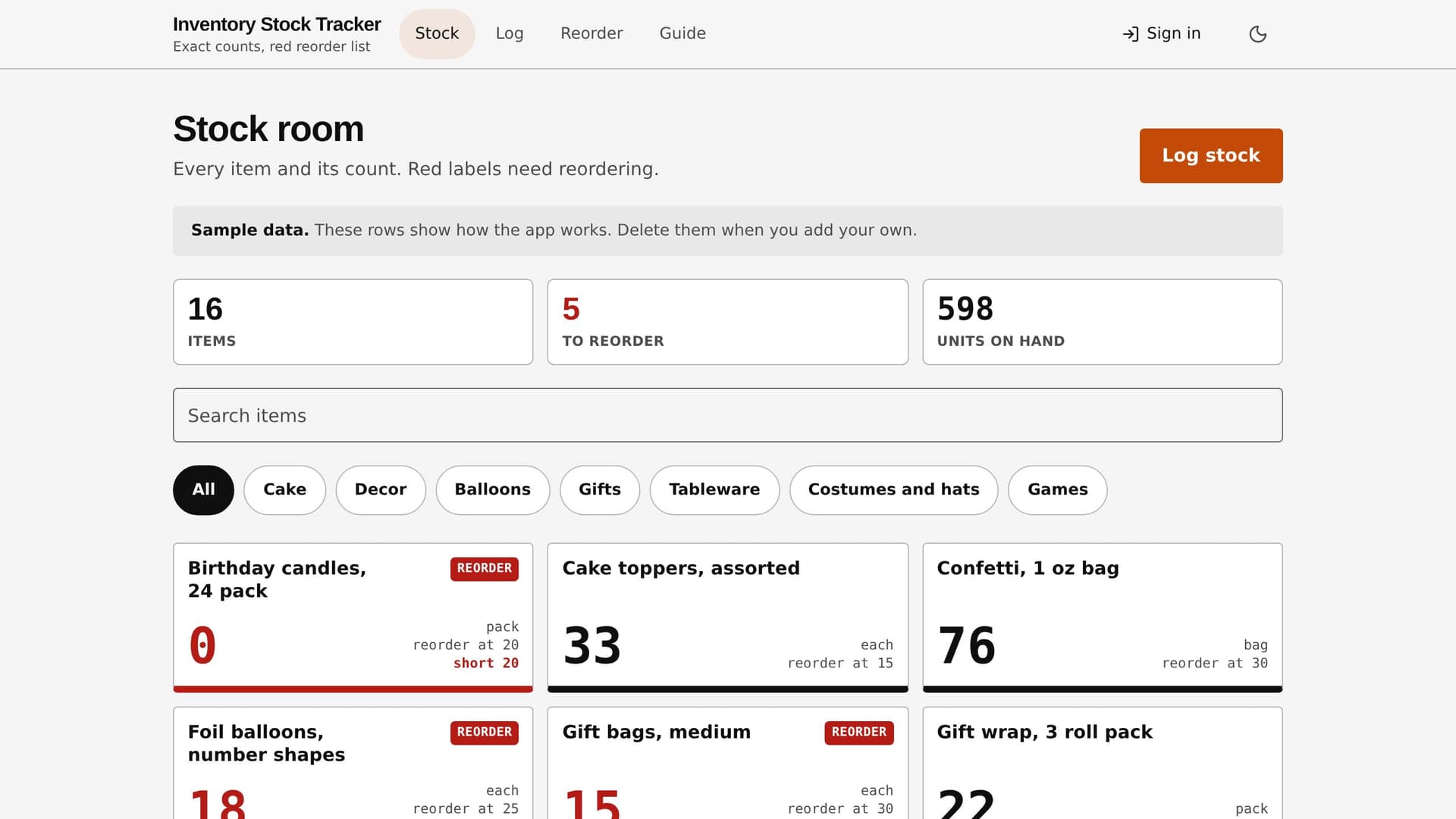
Task: Click the Log stock button
Action: click(x=1211, y=155)
